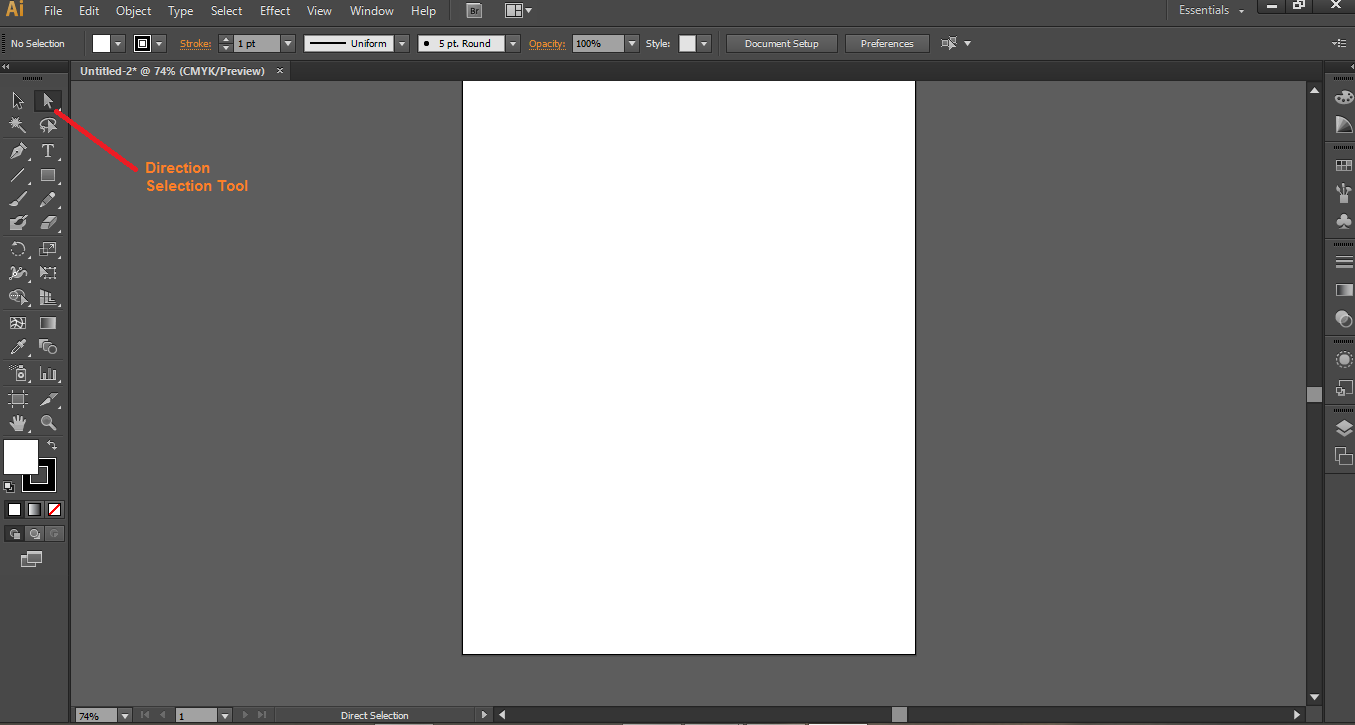Viewport: 1355px width, 725px height.
Task: Select the Hand tool
Action: point(18,423)
